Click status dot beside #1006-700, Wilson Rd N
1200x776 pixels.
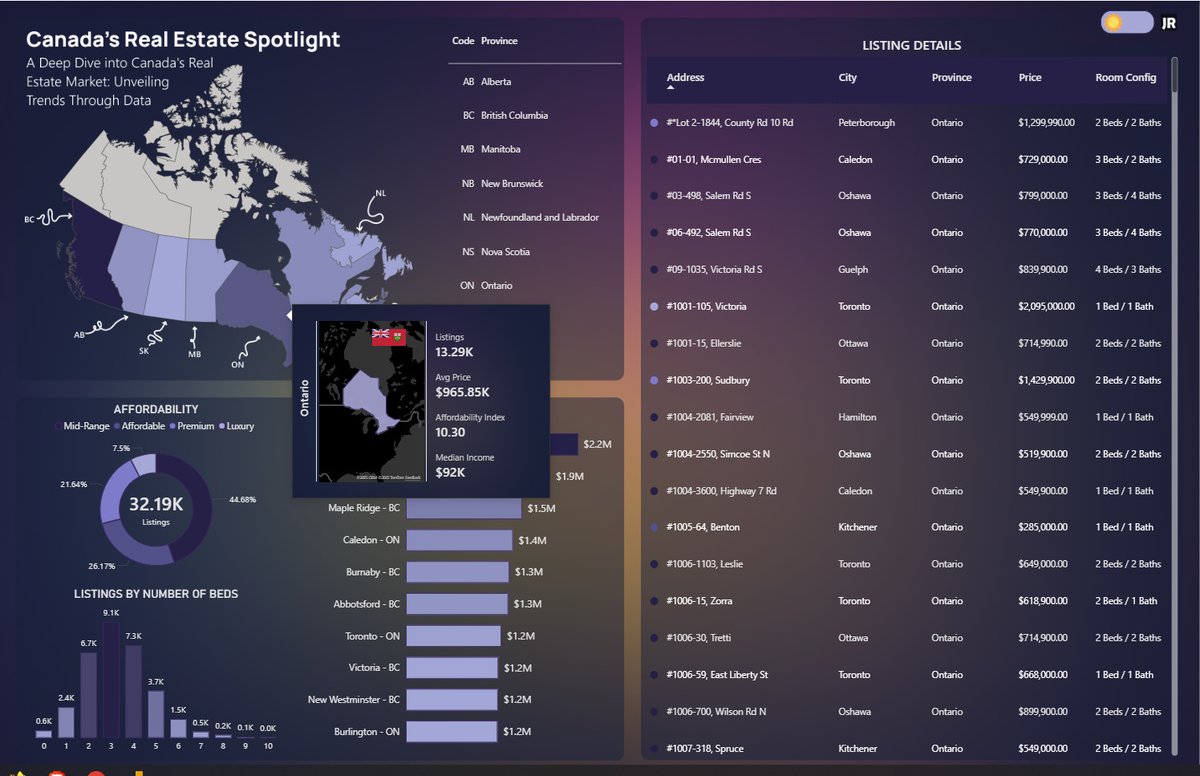pos(654,712)
